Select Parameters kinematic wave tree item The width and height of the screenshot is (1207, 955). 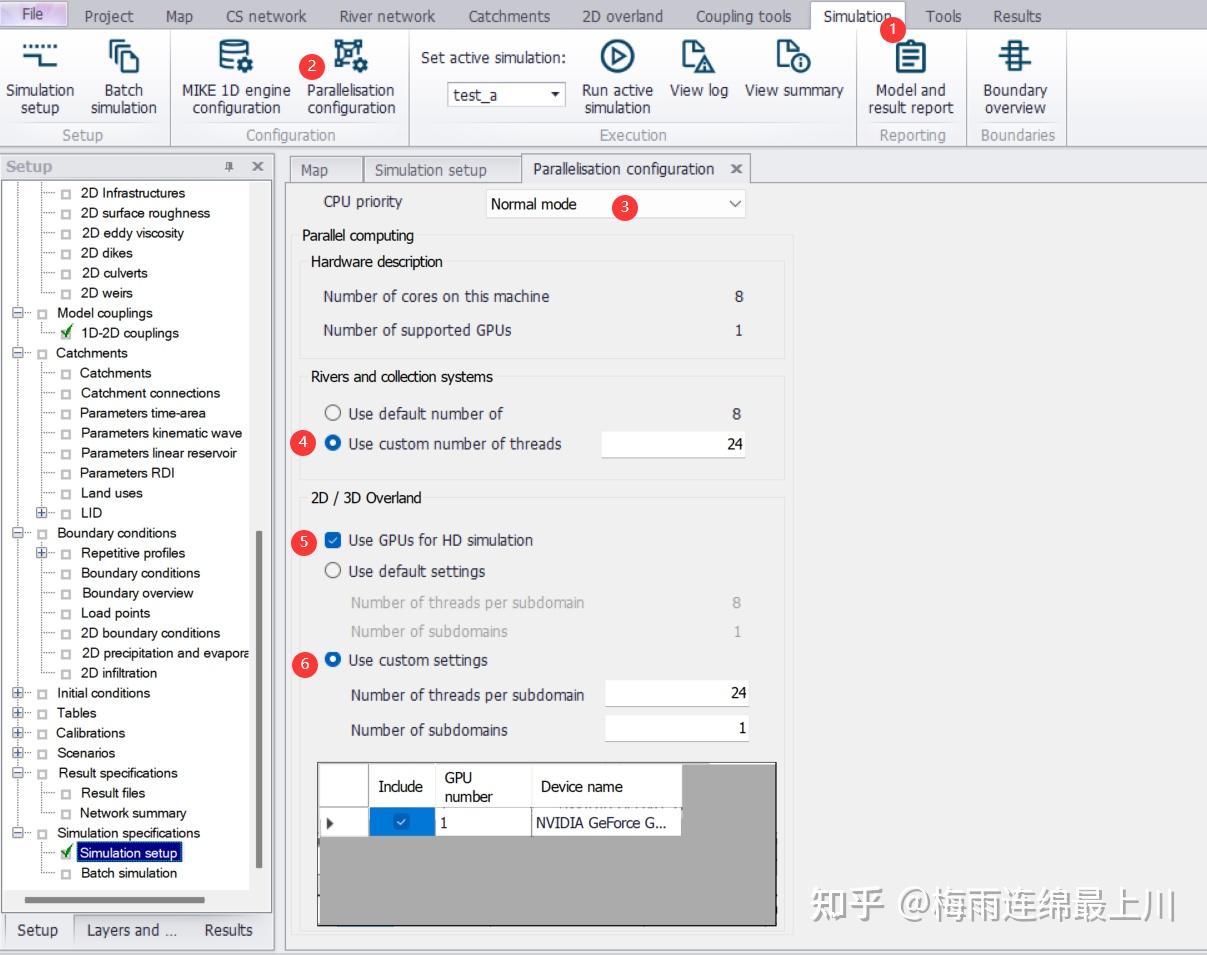(161, 433)
